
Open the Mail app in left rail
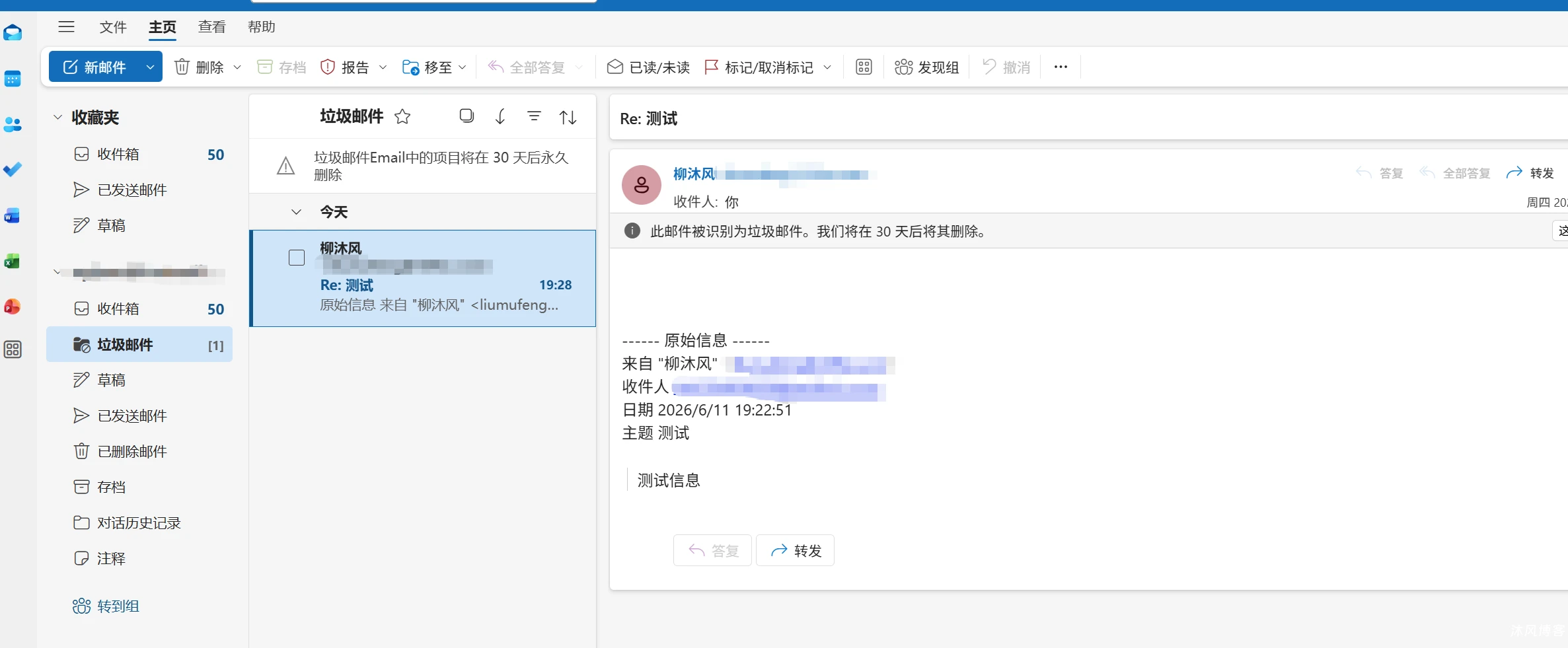click(13, 32)
